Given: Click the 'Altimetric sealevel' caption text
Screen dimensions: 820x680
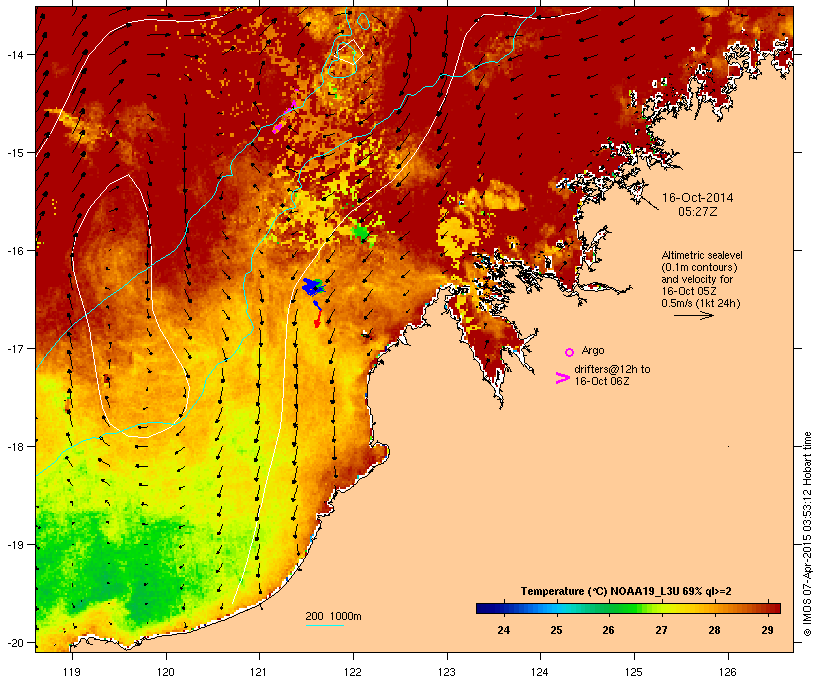Looking at the screenshot, I should click(x=702, y=255).
